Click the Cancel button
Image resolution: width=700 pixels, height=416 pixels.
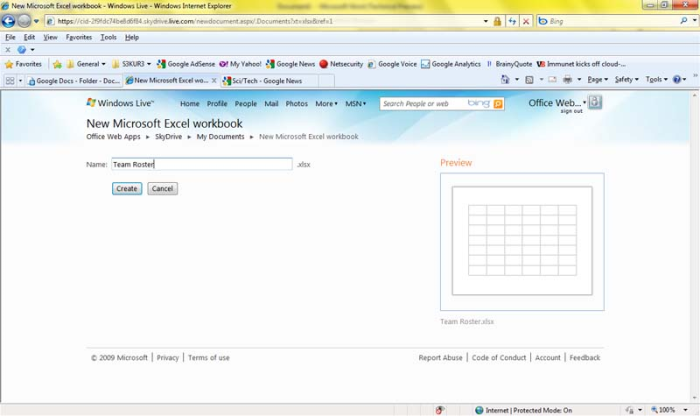point(162,188)
